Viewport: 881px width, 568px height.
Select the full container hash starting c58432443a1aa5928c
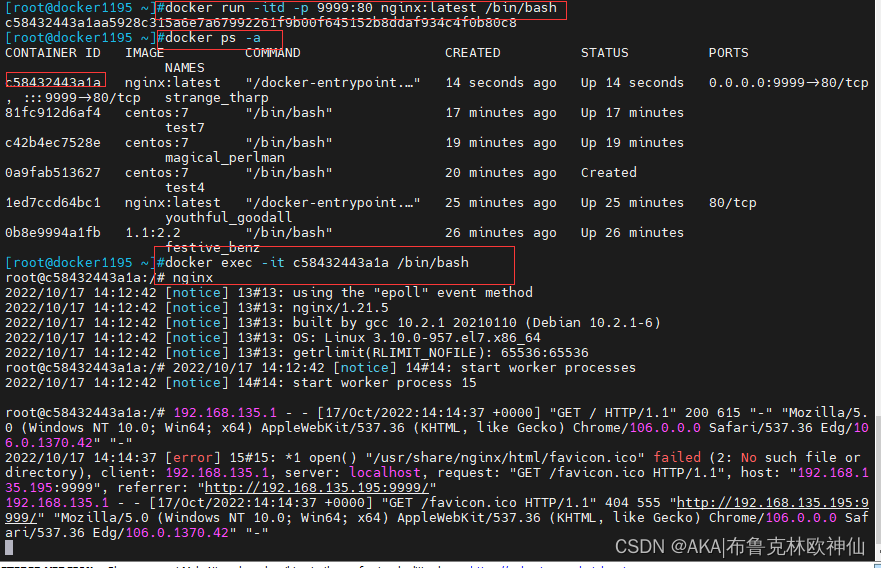click(261, 23)
